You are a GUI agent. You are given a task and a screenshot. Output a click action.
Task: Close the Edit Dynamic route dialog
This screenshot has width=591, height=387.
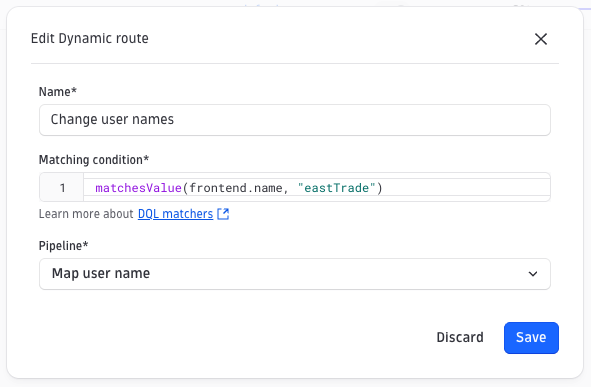click(x=540, y=39)
